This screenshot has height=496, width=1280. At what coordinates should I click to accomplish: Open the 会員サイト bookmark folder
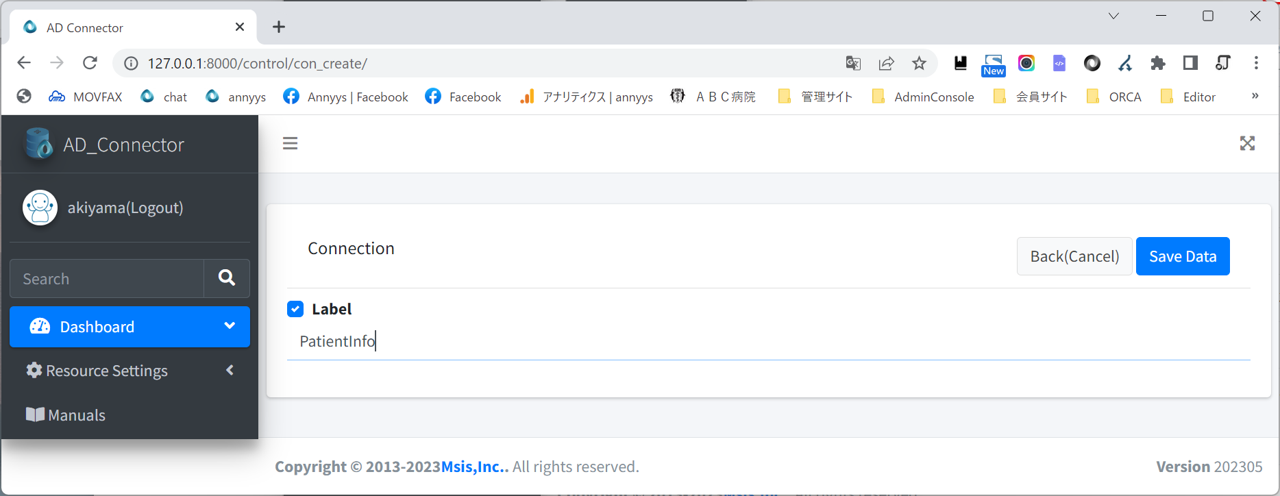1030,97
